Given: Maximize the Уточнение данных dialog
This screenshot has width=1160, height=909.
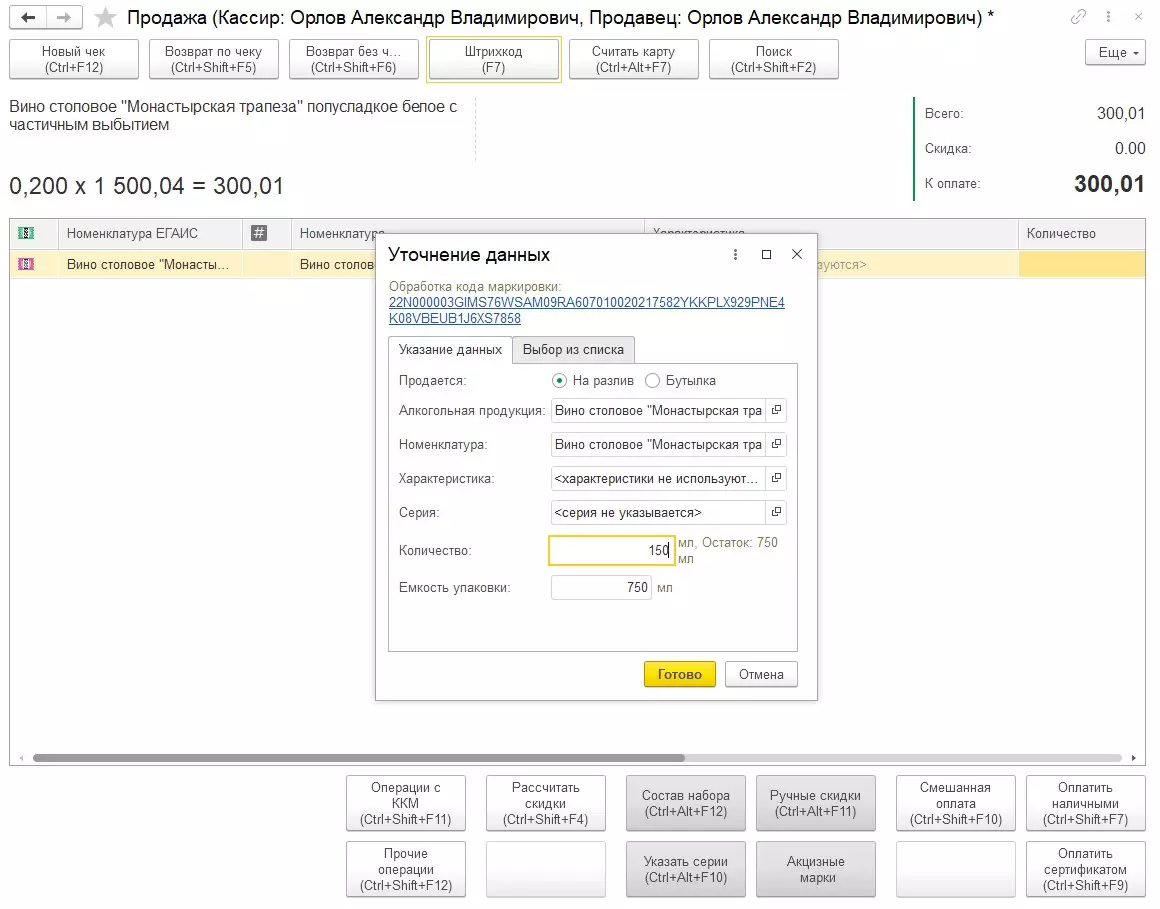Looking at the screenshot, I should [766, 254].
